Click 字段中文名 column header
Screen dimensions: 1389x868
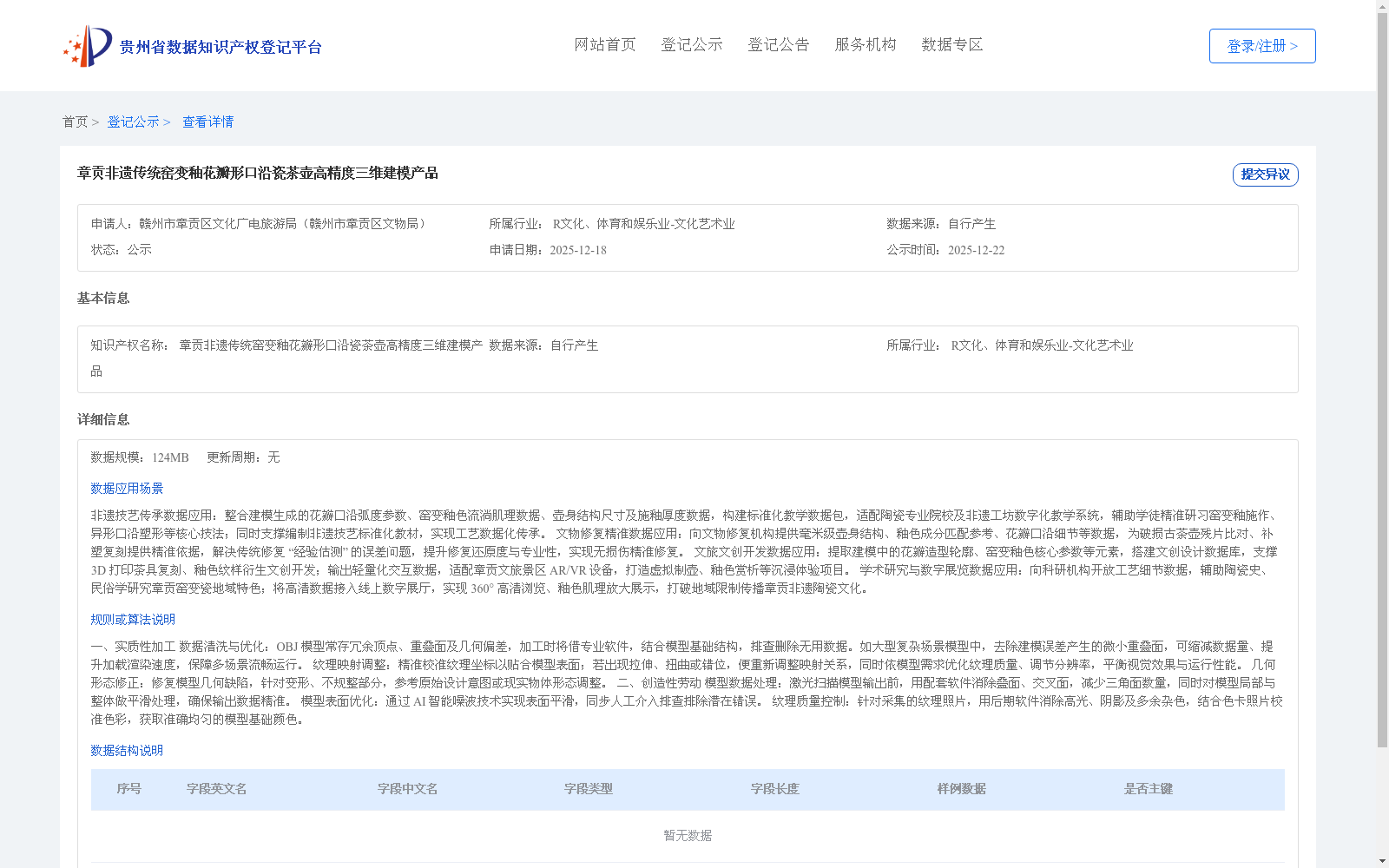pos(408,789)
